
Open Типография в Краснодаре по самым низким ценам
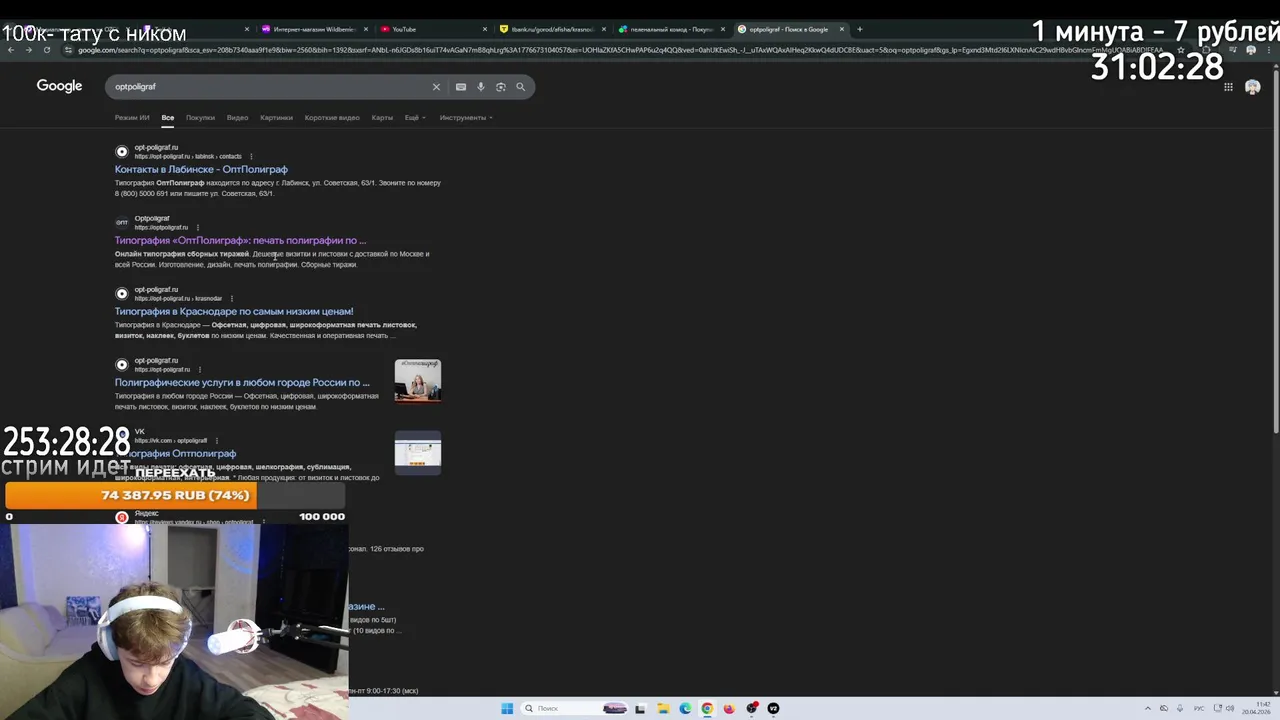[x=234, y=311]
